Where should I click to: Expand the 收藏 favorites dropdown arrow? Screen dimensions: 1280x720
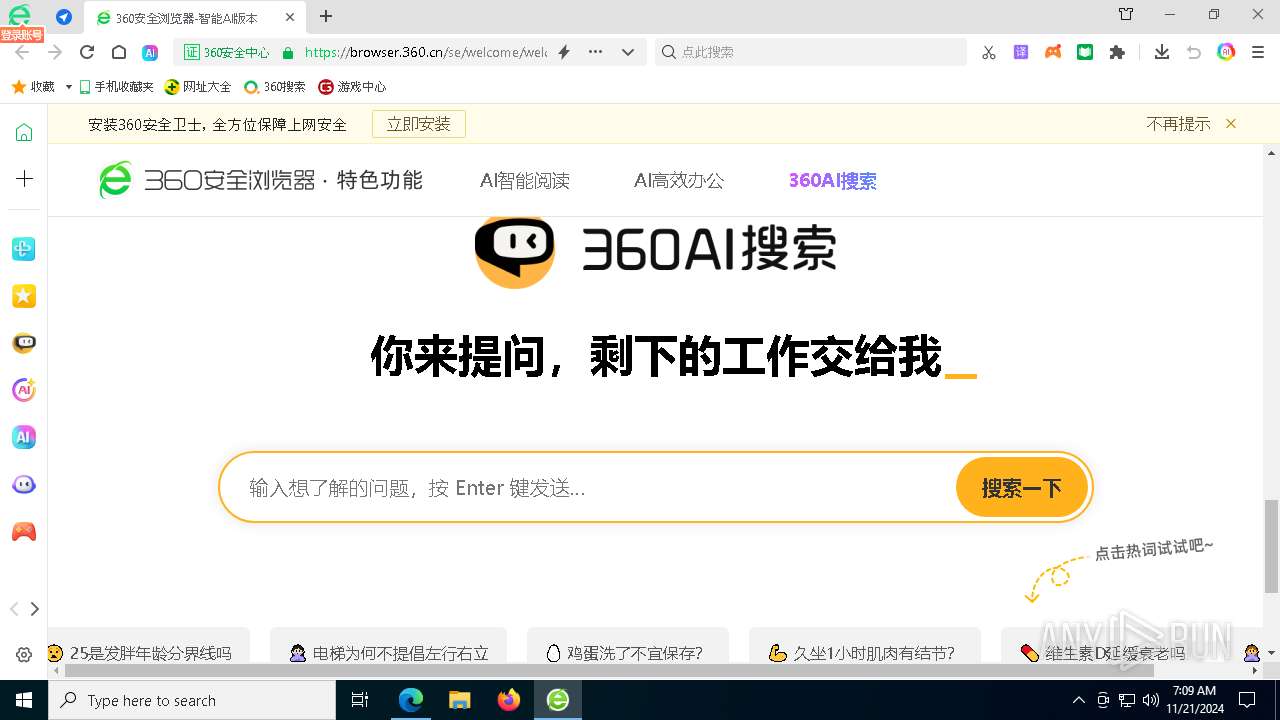68,87
